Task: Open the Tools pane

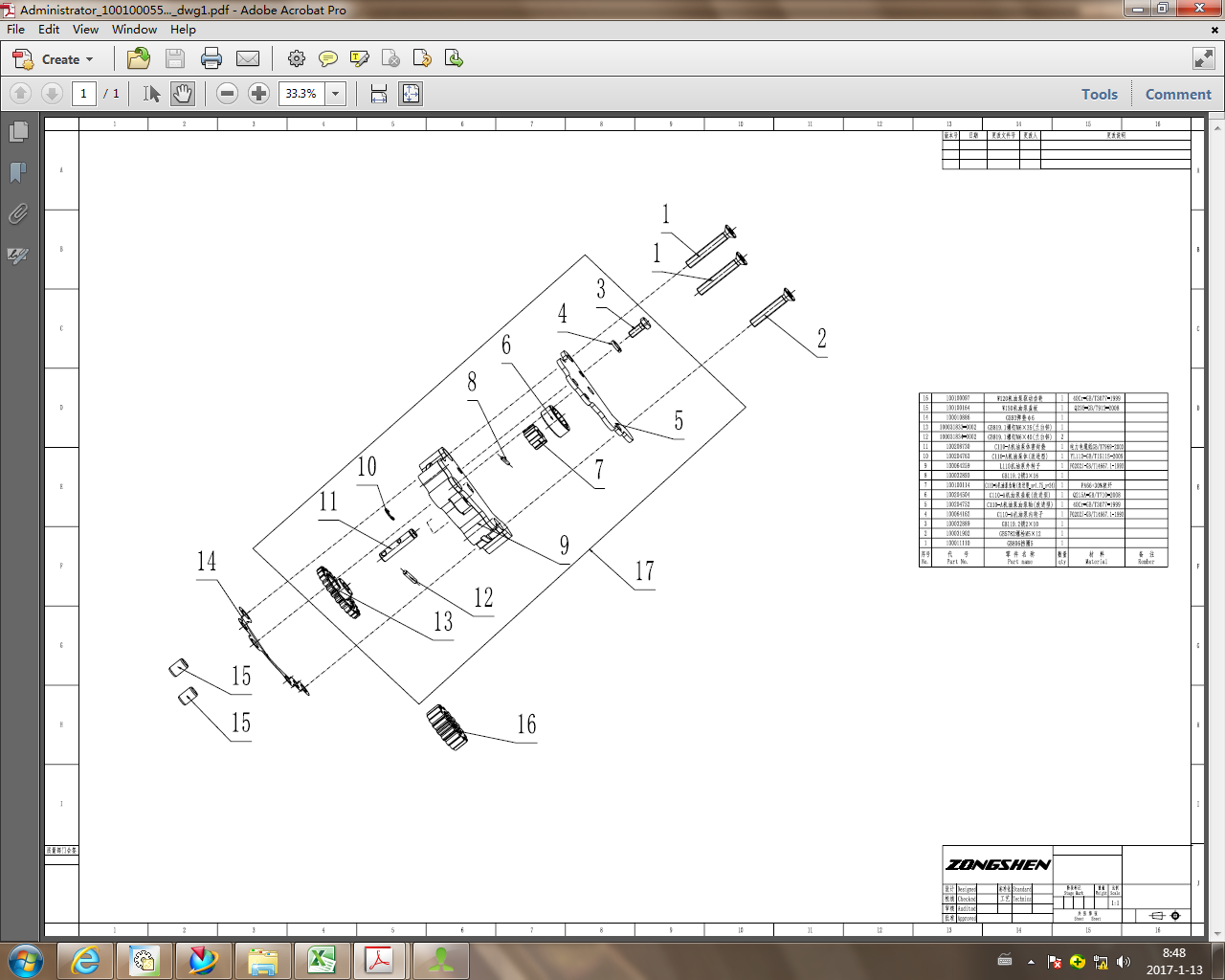Action: point(1099,95)
